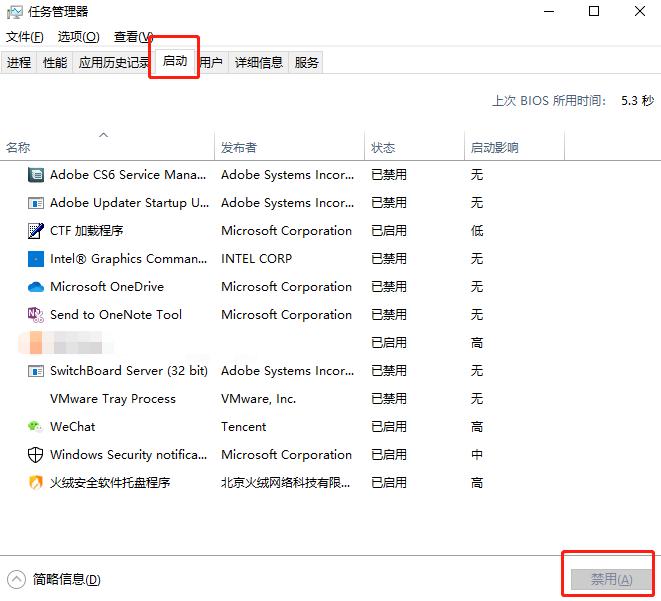
Task: Minimize the Task Manager window
Action: tap(548, 12)
